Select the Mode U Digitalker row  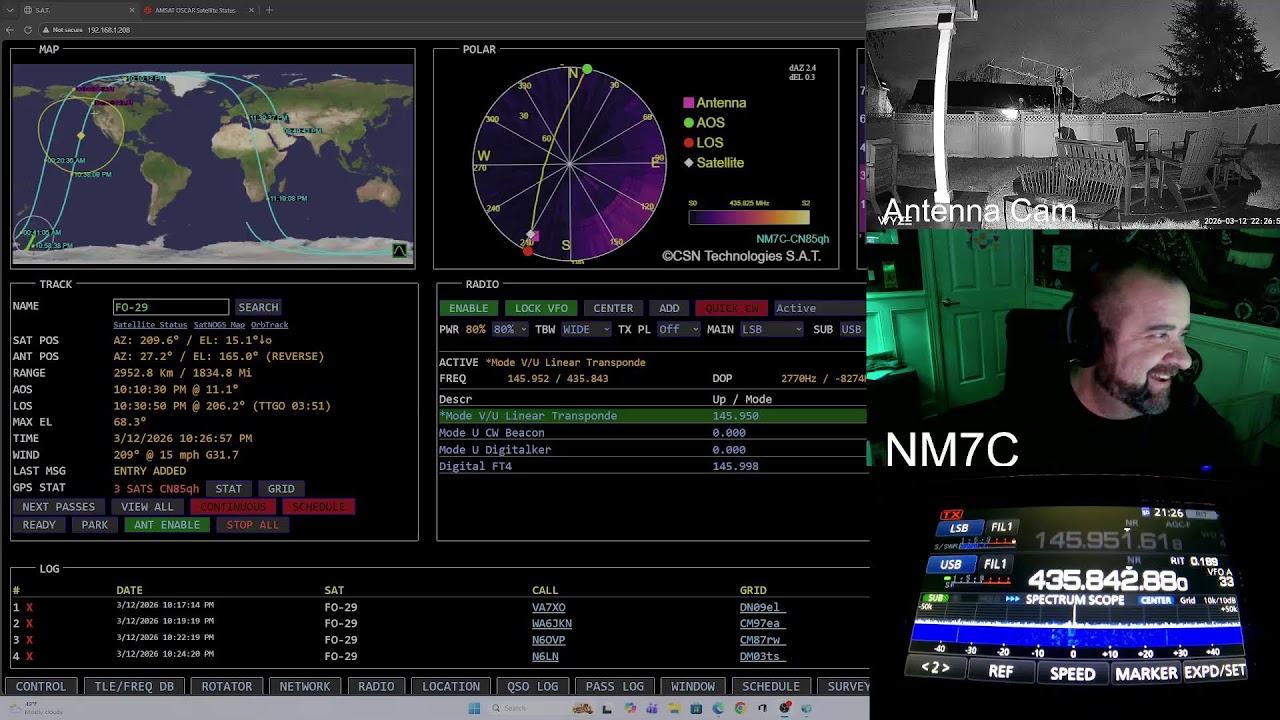653,450
